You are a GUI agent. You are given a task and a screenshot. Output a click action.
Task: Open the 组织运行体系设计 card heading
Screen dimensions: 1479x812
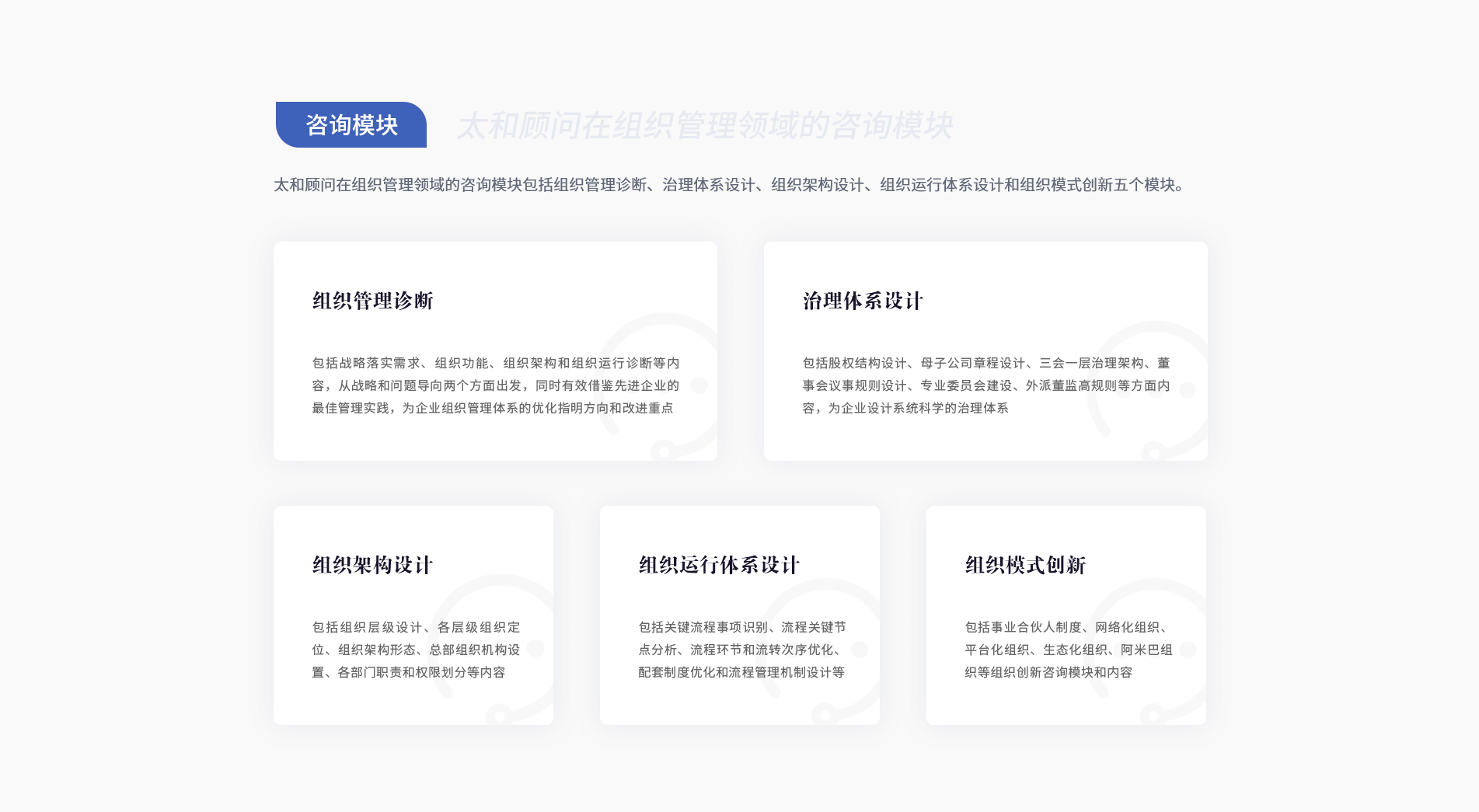tap(720, 565)
